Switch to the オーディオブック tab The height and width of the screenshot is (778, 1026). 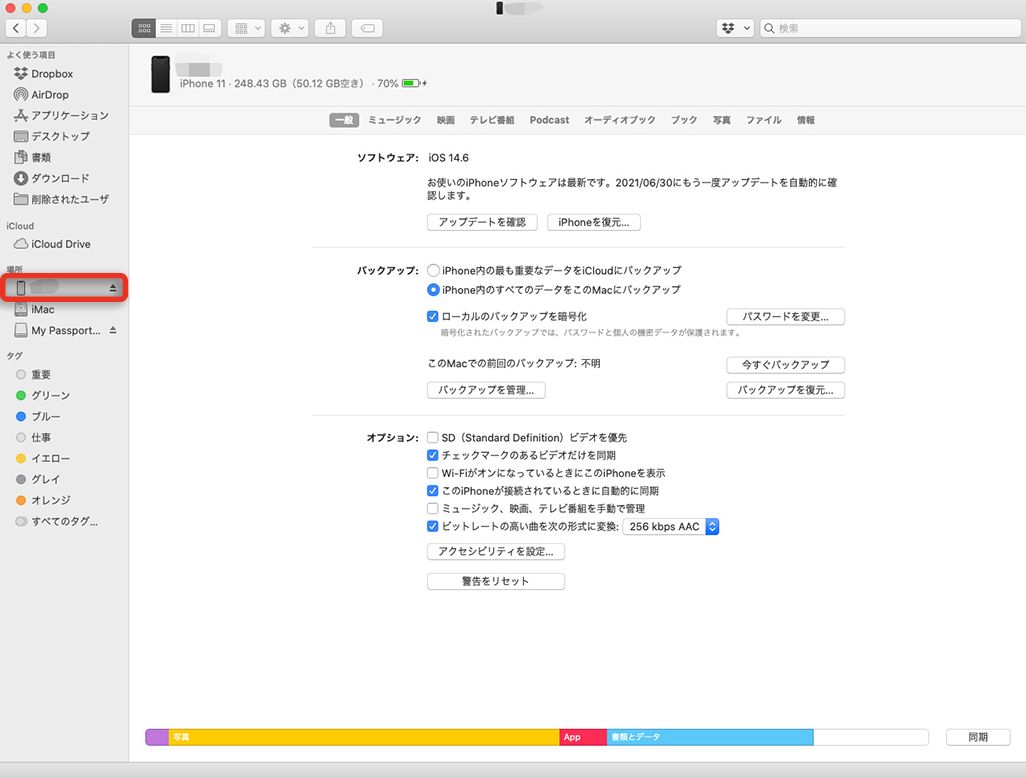coord(620,120)
